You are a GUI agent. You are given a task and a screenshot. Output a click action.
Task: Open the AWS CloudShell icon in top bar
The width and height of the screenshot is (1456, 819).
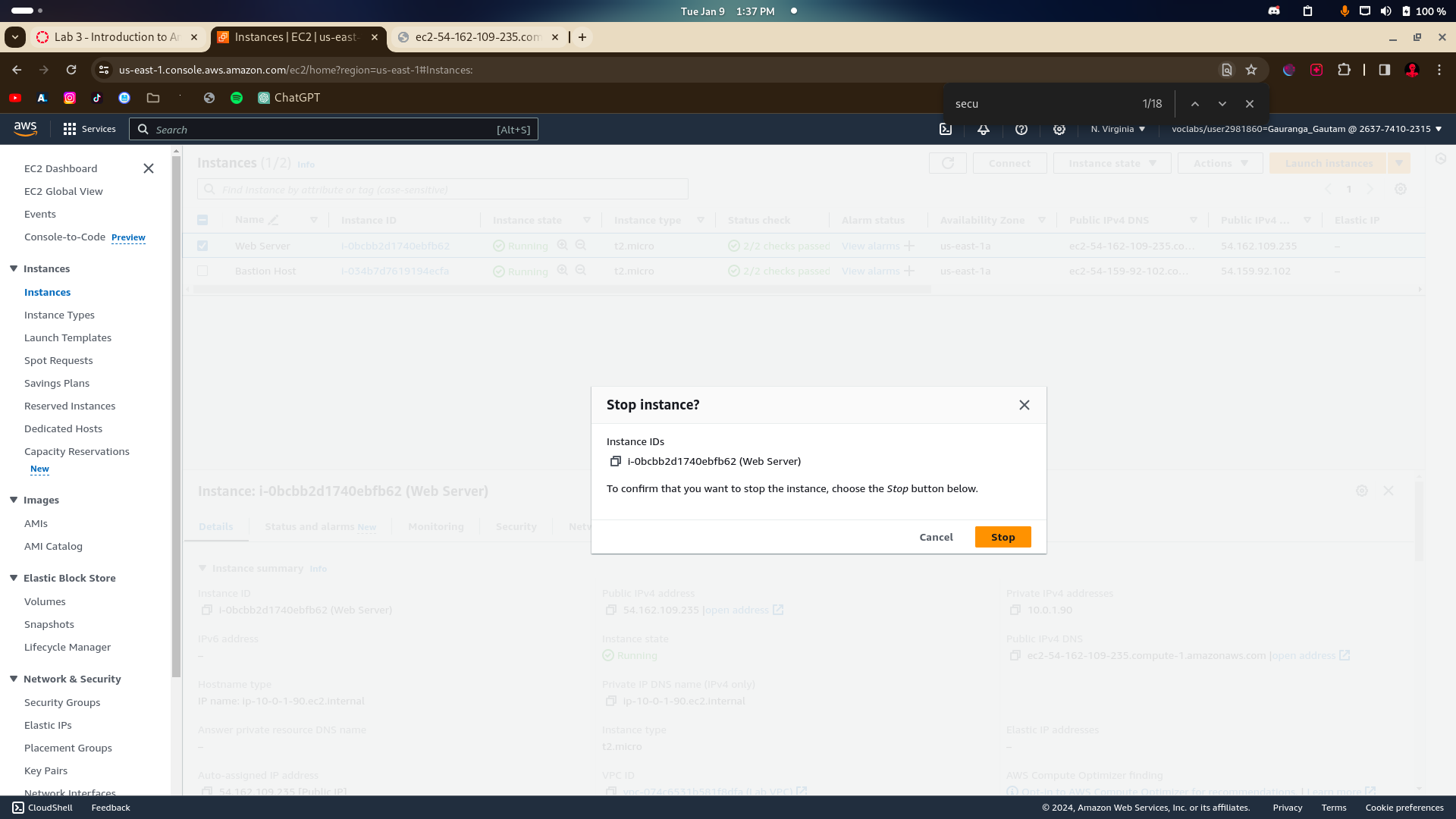point(946,130)
